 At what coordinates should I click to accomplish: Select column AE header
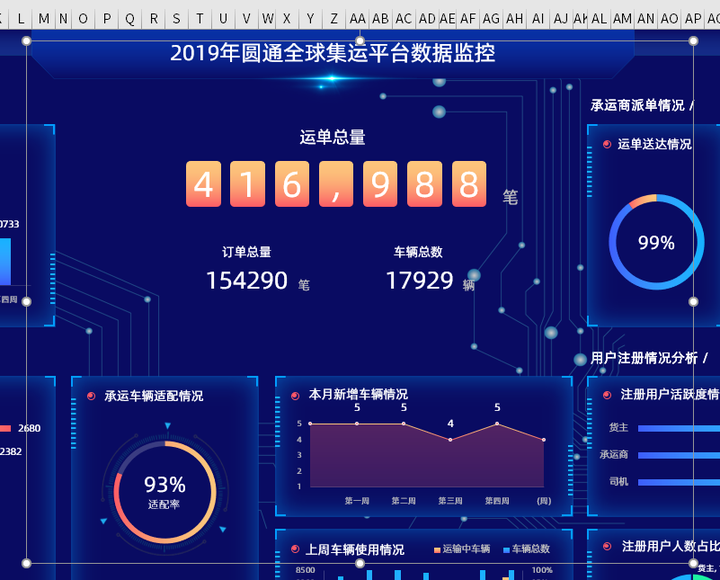447,19
